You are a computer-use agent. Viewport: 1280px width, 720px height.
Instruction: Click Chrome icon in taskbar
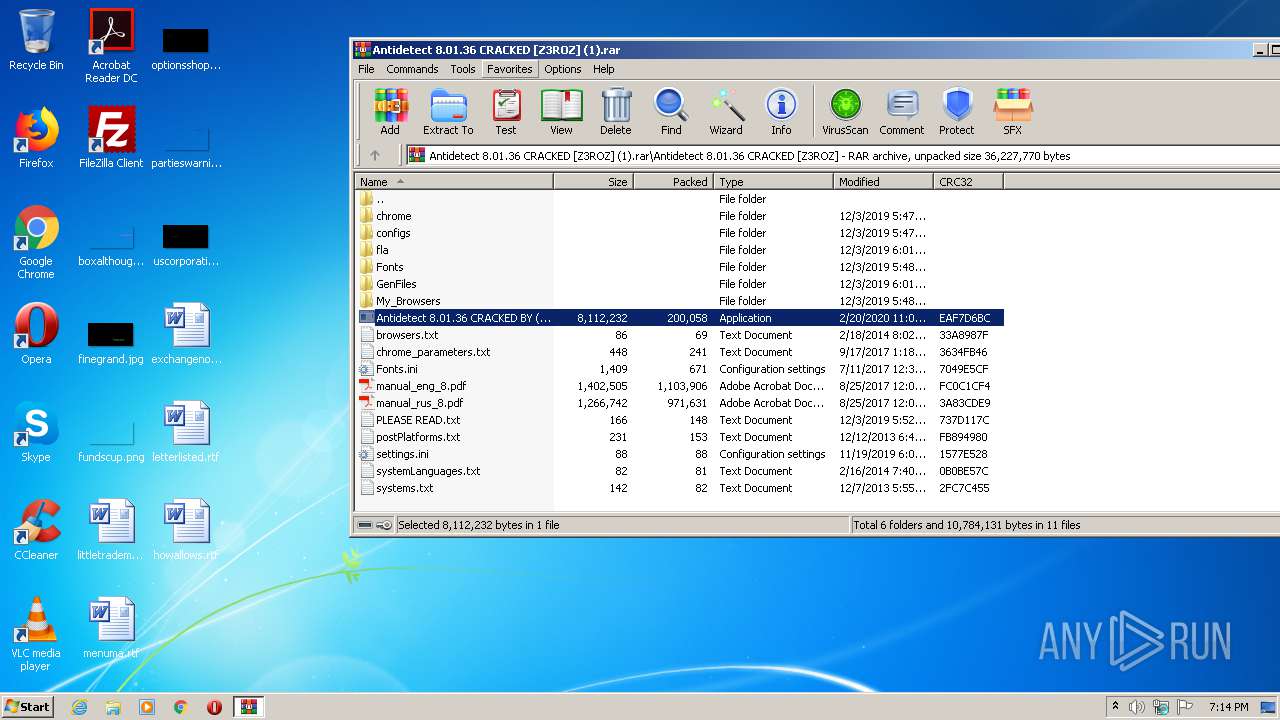[x=181, y=707]
